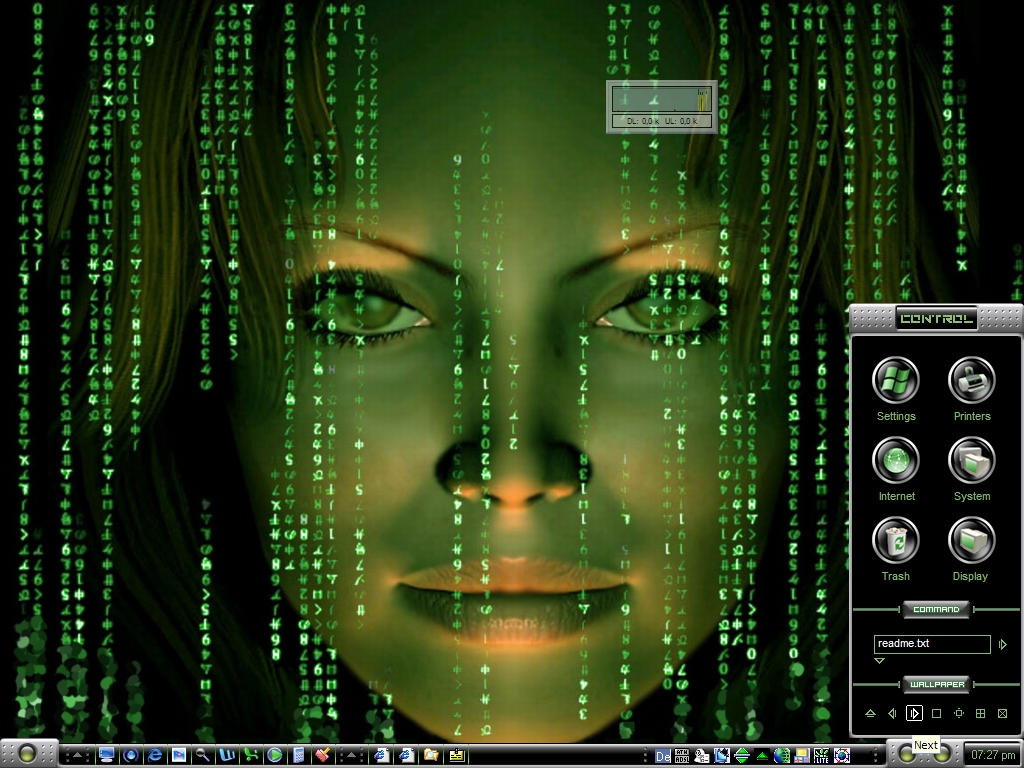Click the 07:27 pm clock
The height and width of the screenshot is (768, 1024).
coord(993,755)
